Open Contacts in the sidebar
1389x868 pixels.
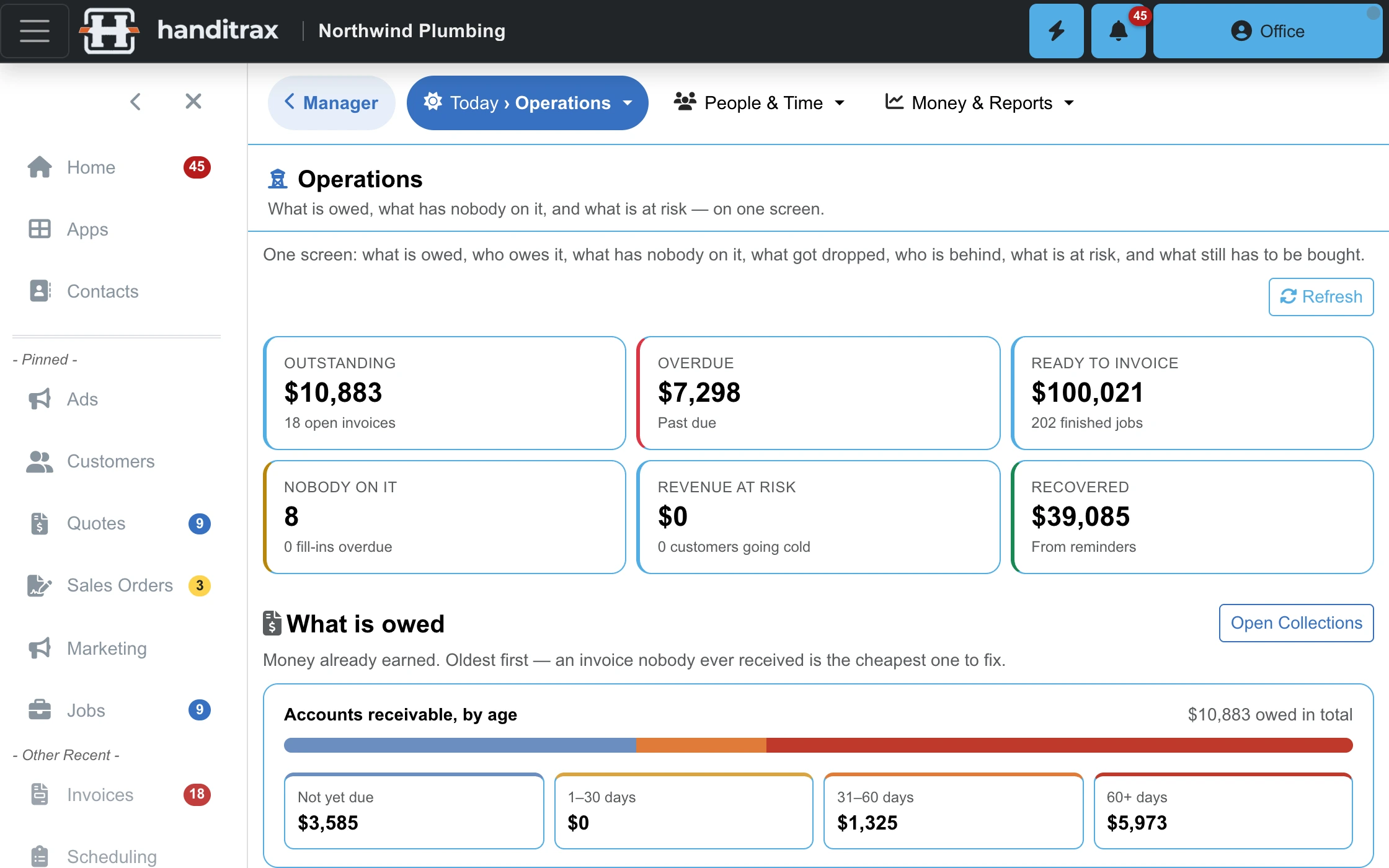pos(118,291)
